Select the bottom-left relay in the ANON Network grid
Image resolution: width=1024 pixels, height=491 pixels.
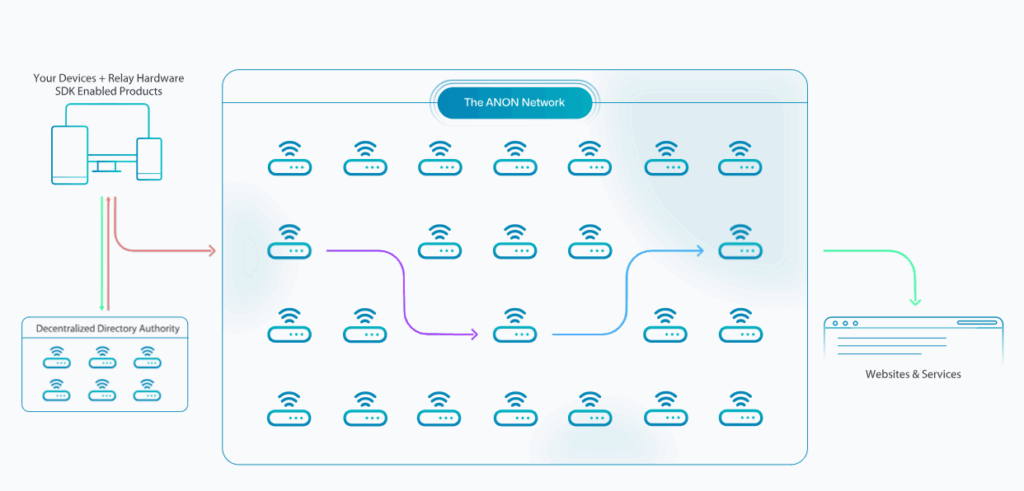point(290,408)
